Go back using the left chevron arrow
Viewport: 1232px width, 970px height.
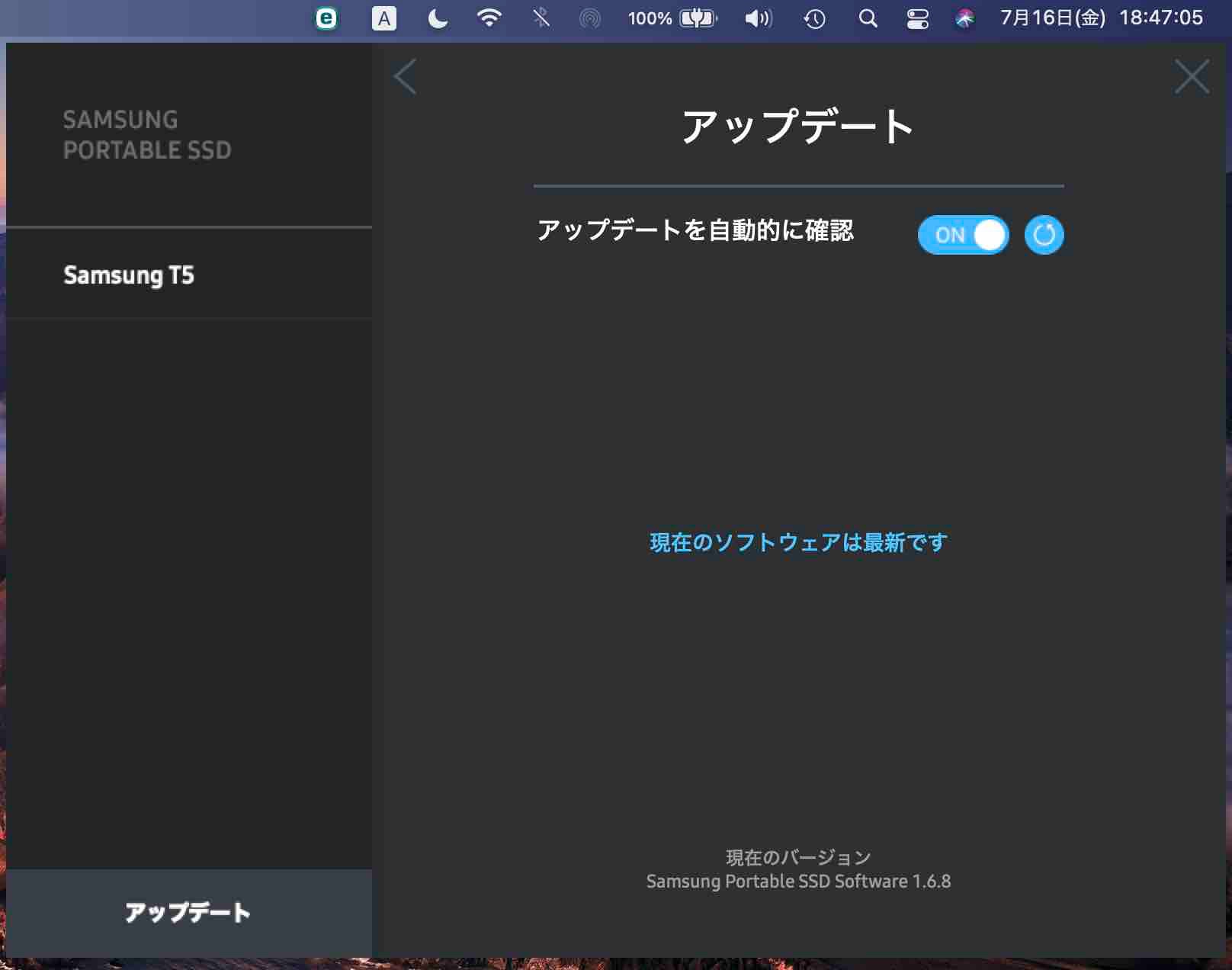405,77
